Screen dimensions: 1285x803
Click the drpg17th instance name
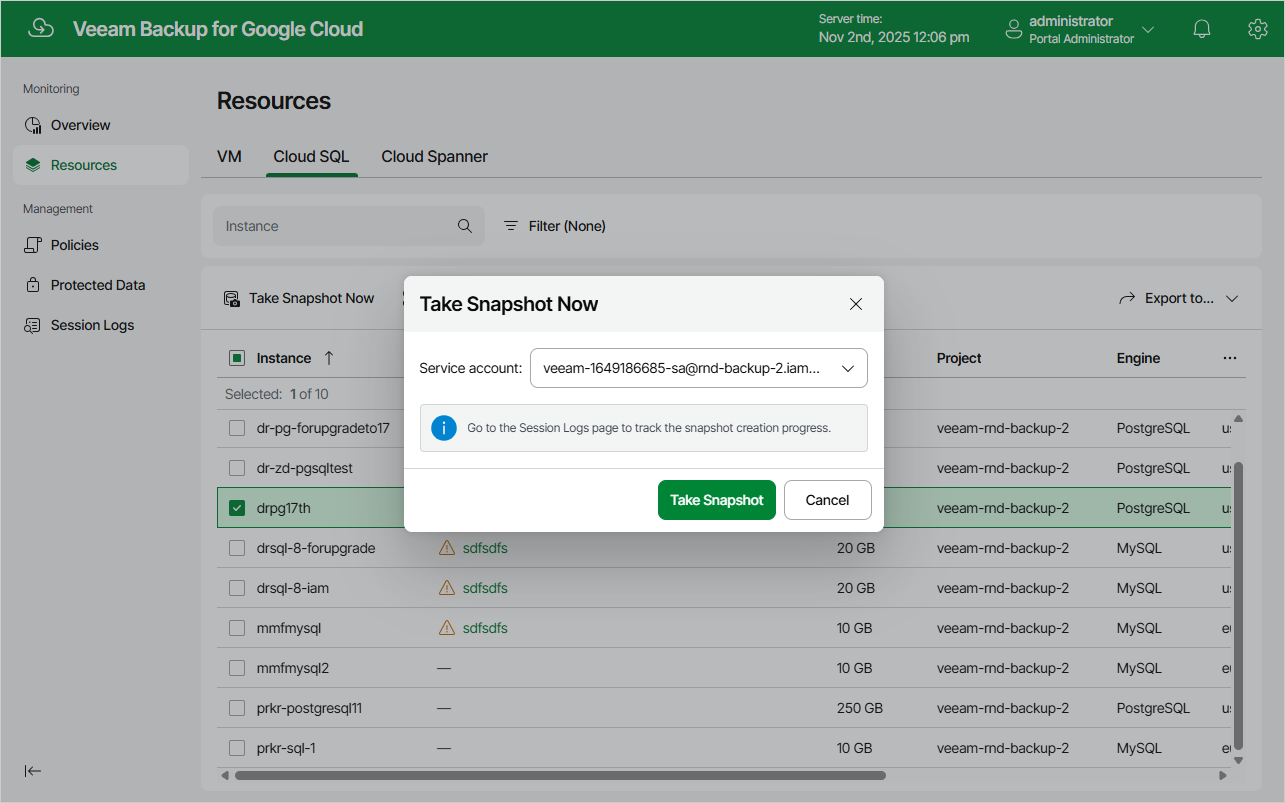point(284,508)
